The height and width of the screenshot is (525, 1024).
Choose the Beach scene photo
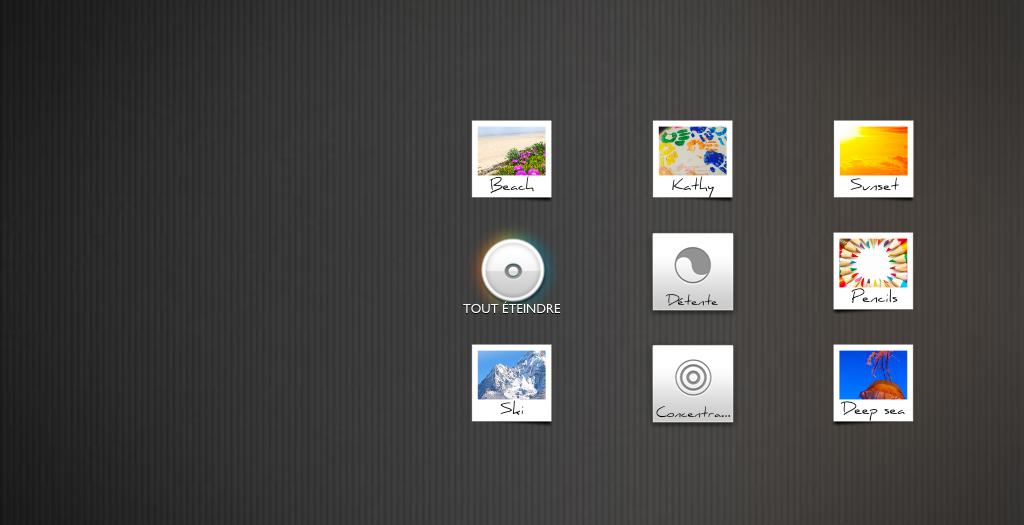point(511,150)
